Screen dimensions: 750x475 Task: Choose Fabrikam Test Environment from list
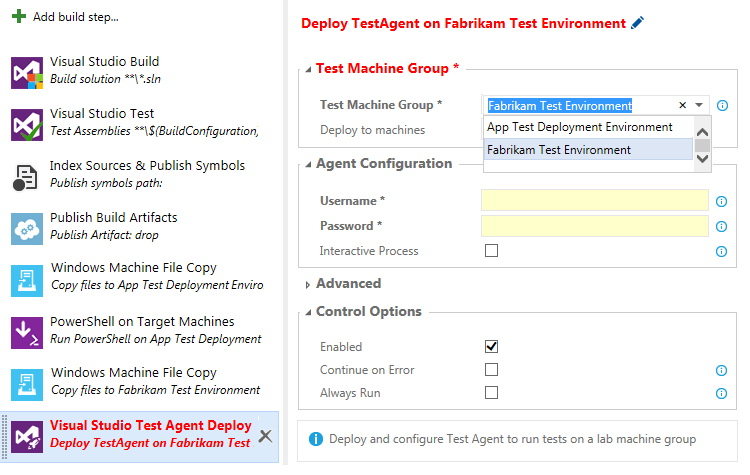(x=559, y=150)
